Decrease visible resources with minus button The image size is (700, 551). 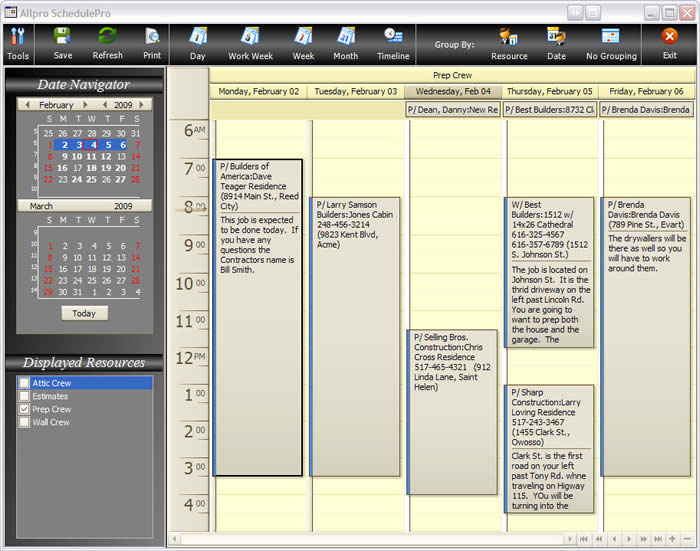click(x=687, y=539)
